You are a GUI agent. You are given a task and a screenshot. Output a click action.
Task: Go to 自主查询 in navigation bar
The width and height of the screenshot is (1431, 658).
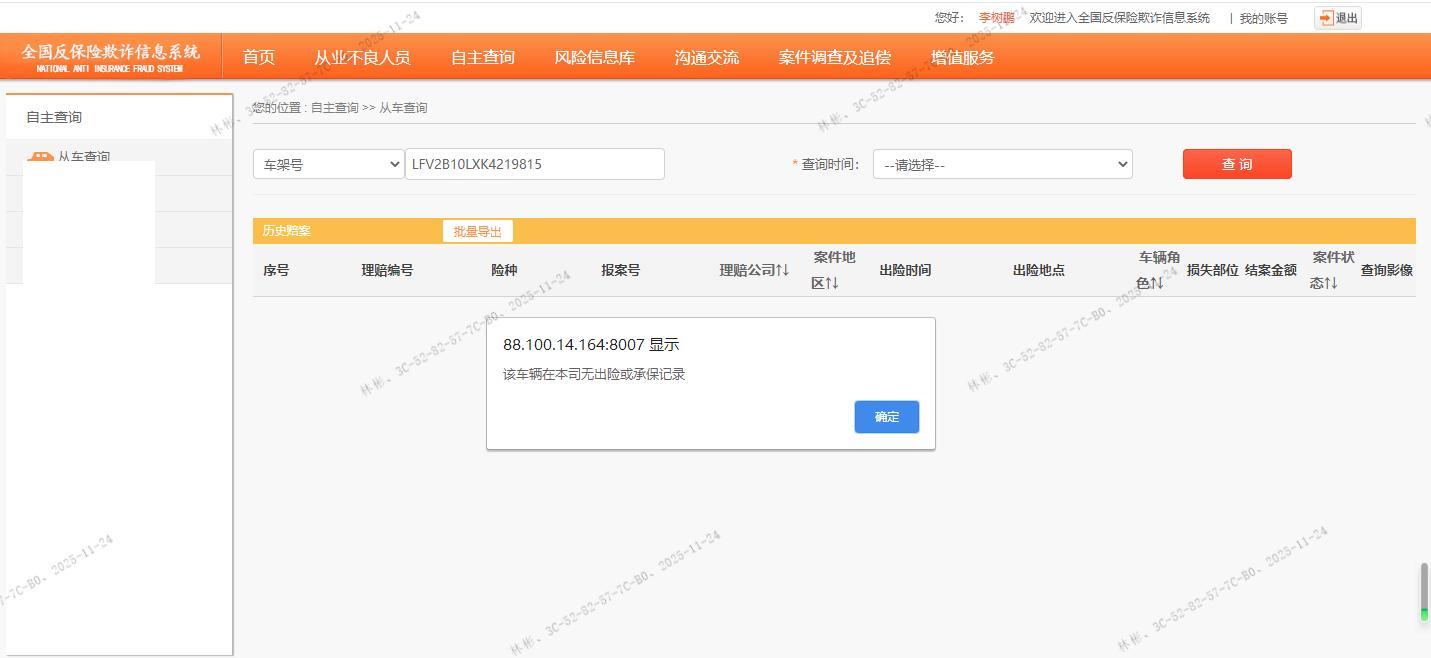click(482, 57)
